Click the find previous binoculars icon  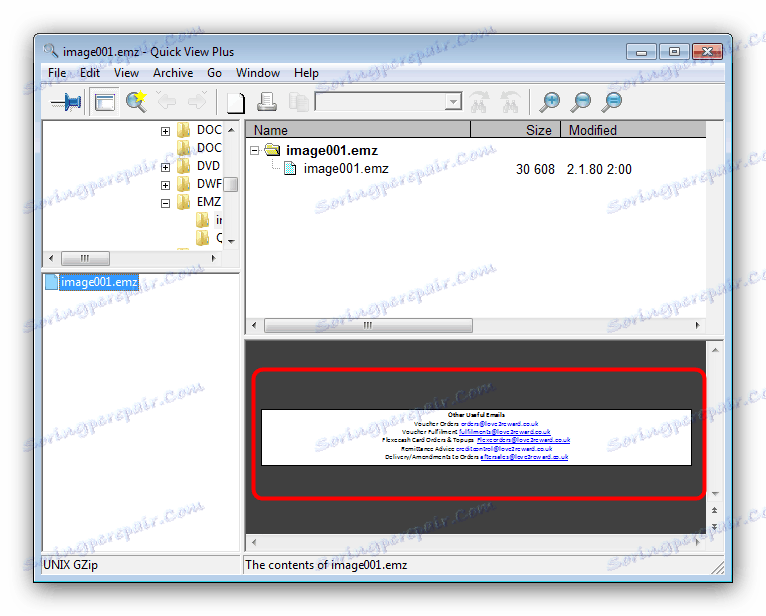[x=511, y=102]
